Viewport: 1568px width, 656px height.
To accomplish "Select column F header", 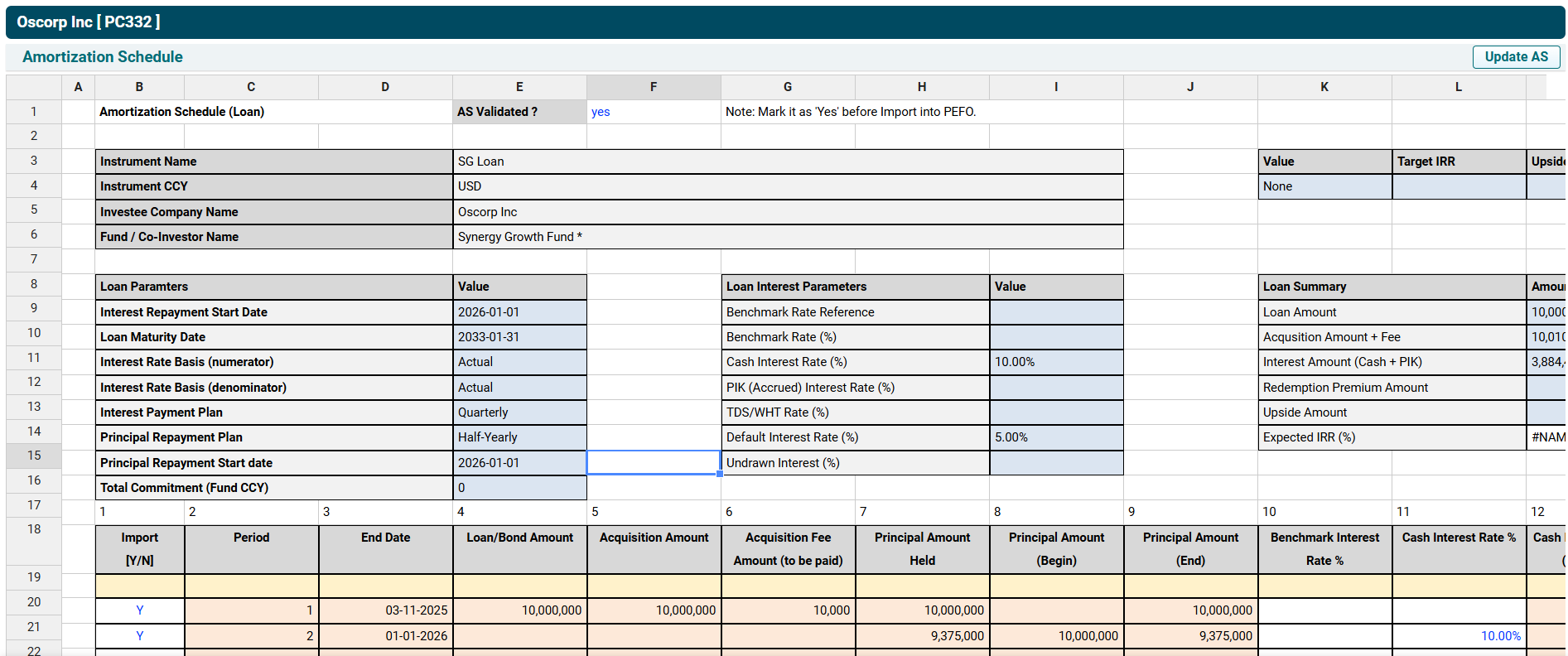I will tap(653, 87).
